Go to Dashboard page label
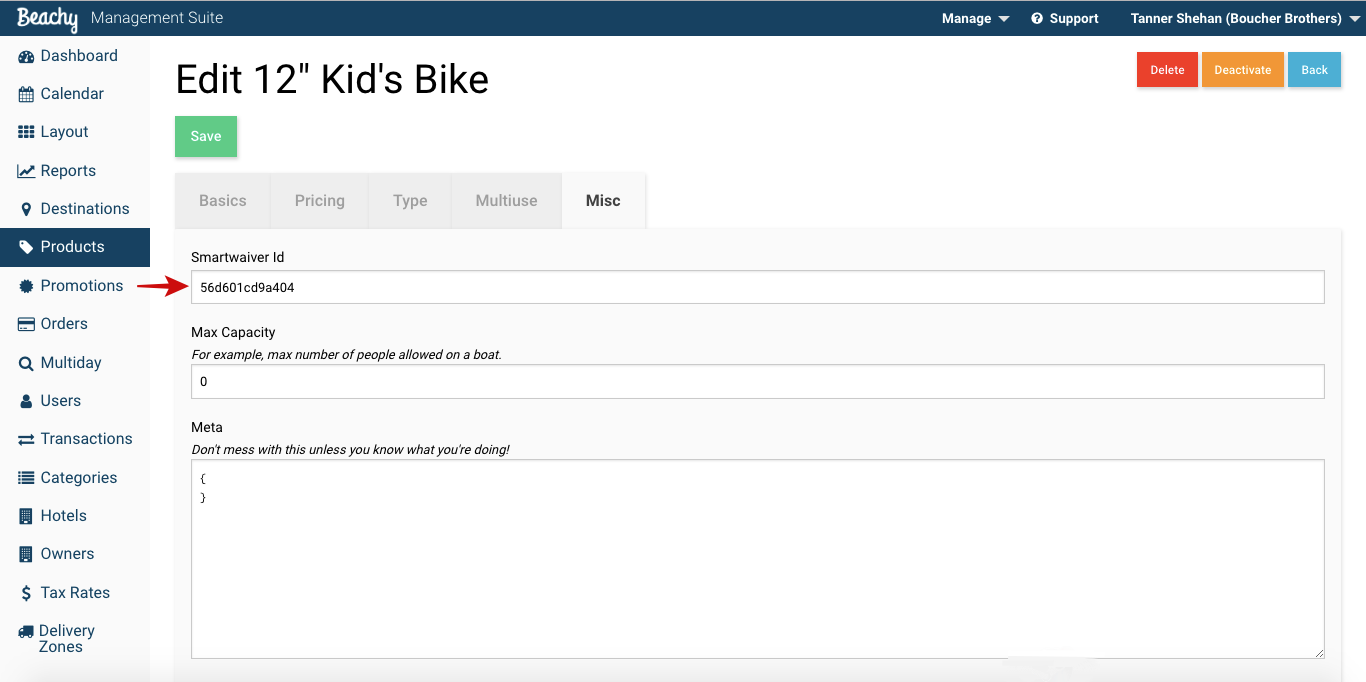The image size is (1366, 682). point(79,56)
